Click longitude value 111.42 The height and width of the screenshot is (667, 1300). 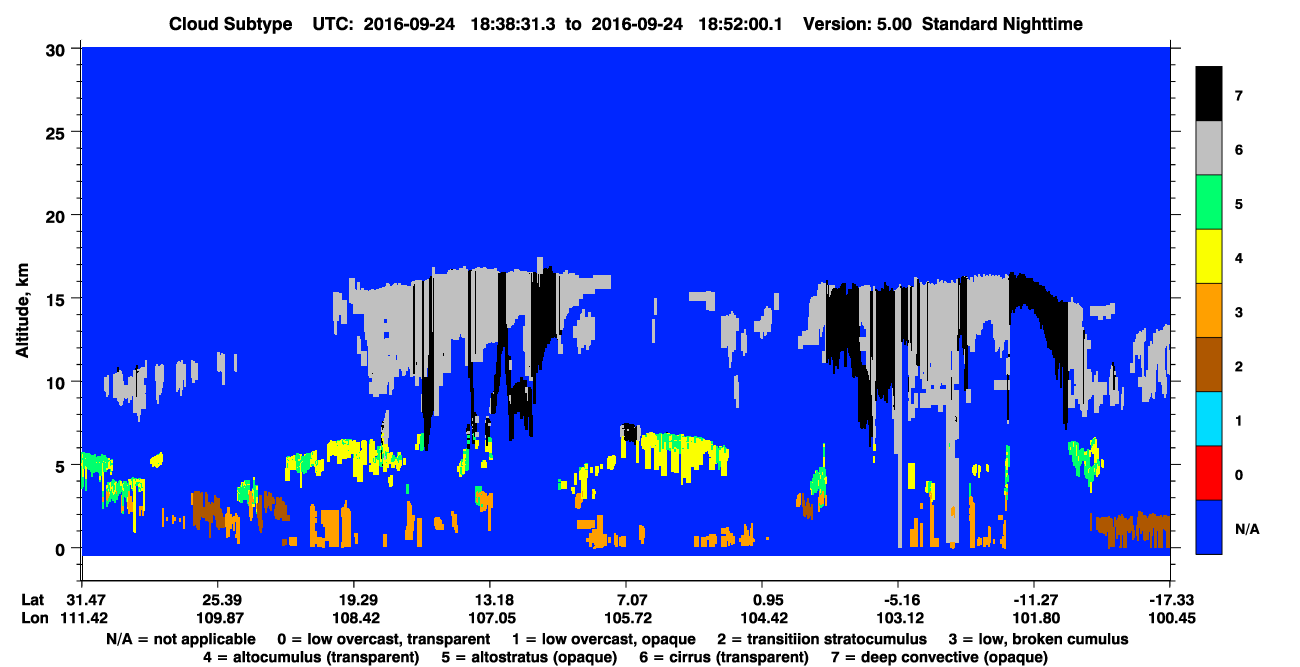pos(81,618)
